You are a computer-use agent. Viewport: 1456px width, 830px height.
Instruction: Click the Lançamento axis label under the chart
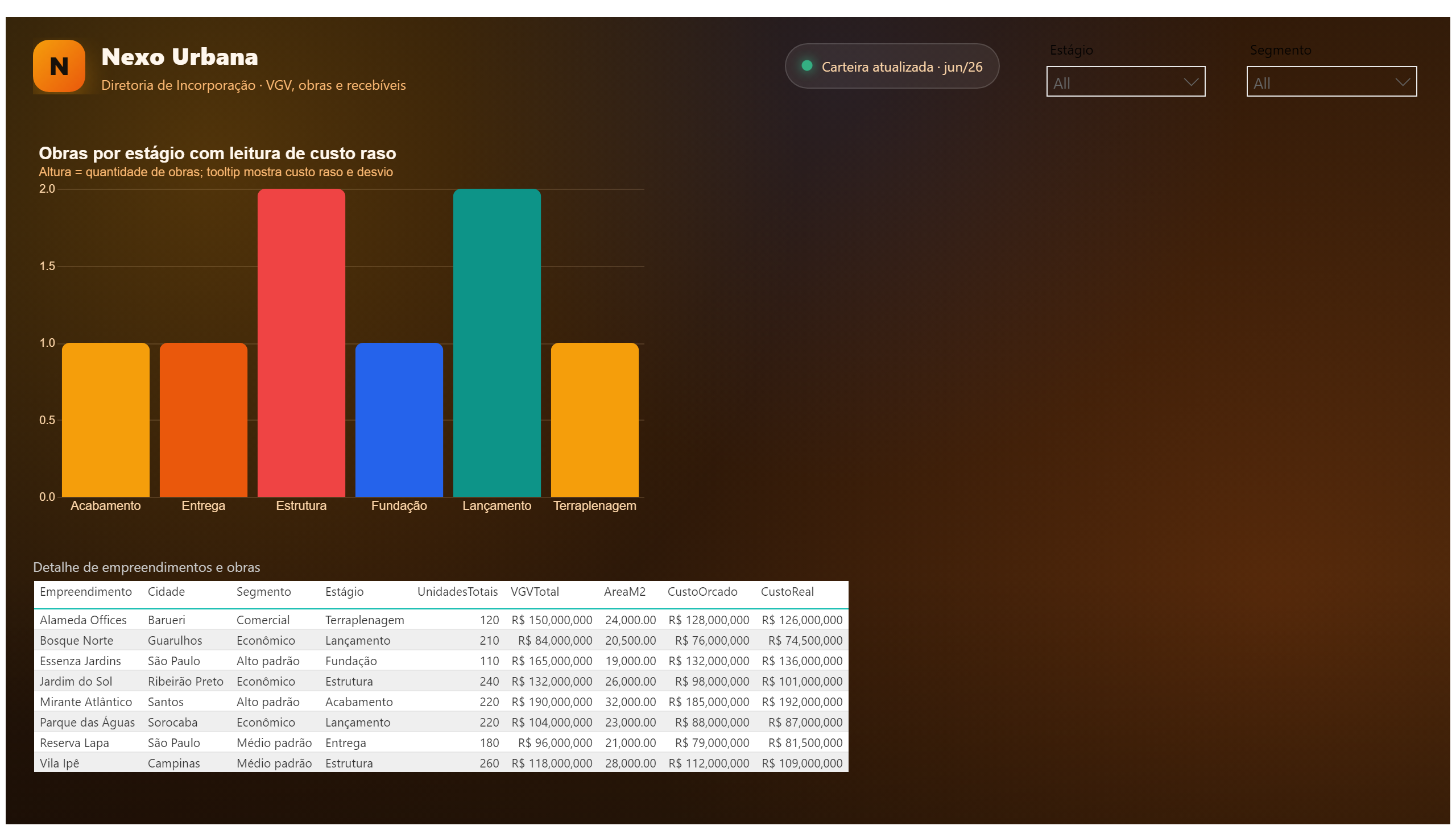(497, 505)
